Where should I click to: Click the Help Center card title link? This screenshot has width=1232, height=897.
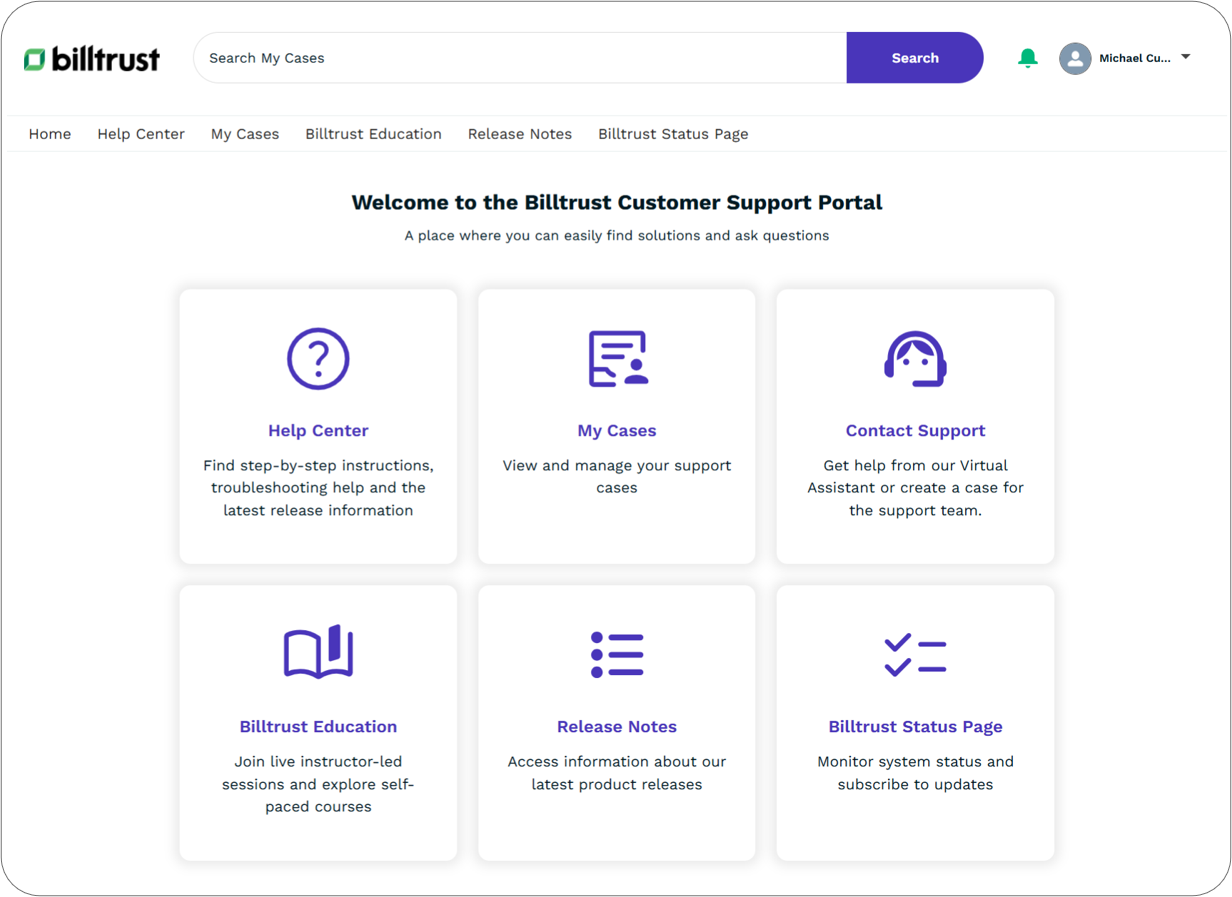tap(318, 431)
